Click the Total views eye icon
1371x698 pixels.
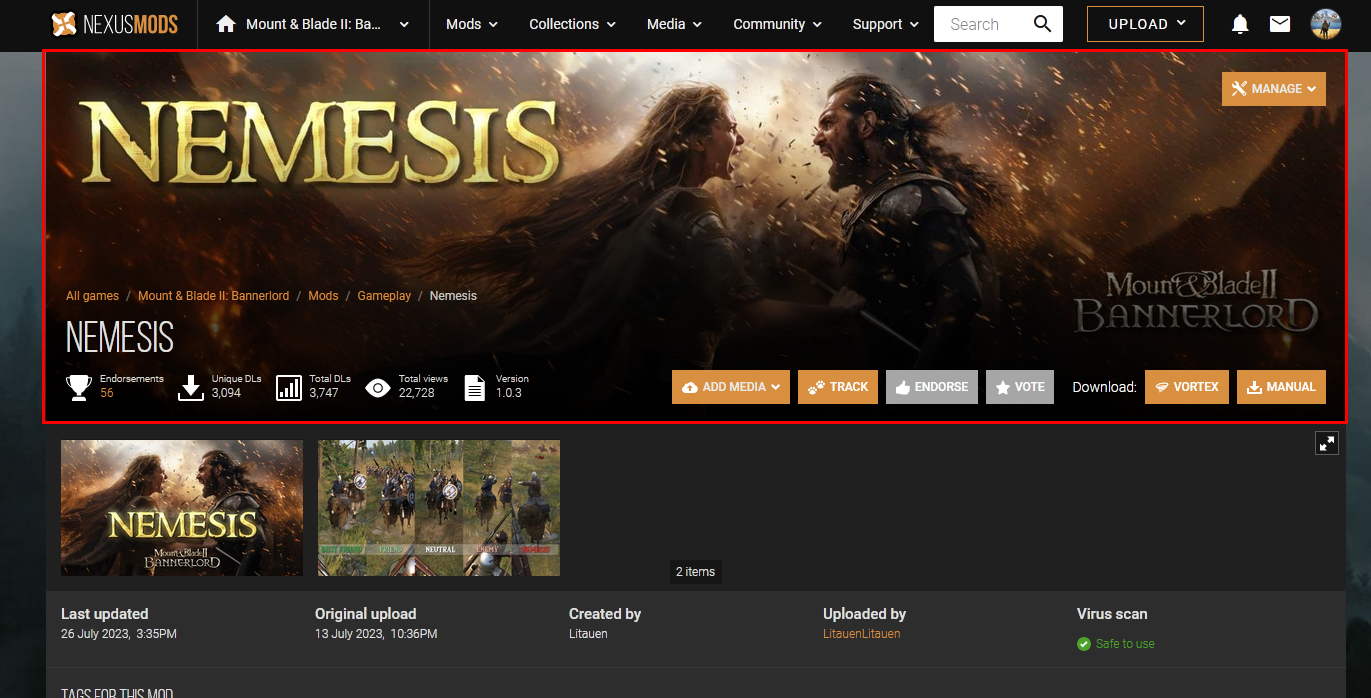tap(378, 387)
